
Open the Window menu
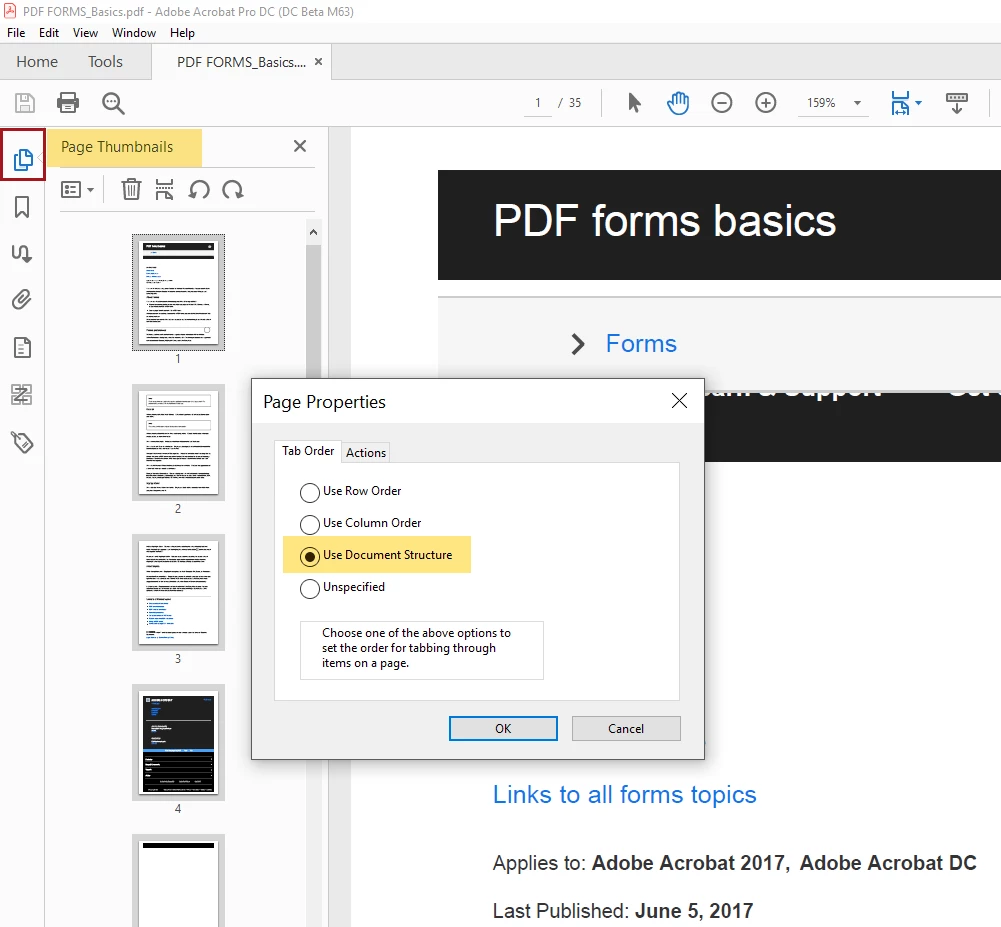[x=133, y=33]
